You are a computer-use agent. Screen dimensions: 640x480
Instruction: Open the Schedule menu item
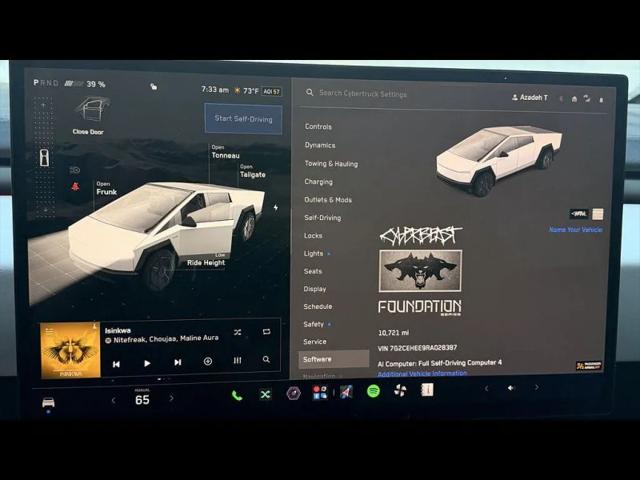tap(318, 306)
